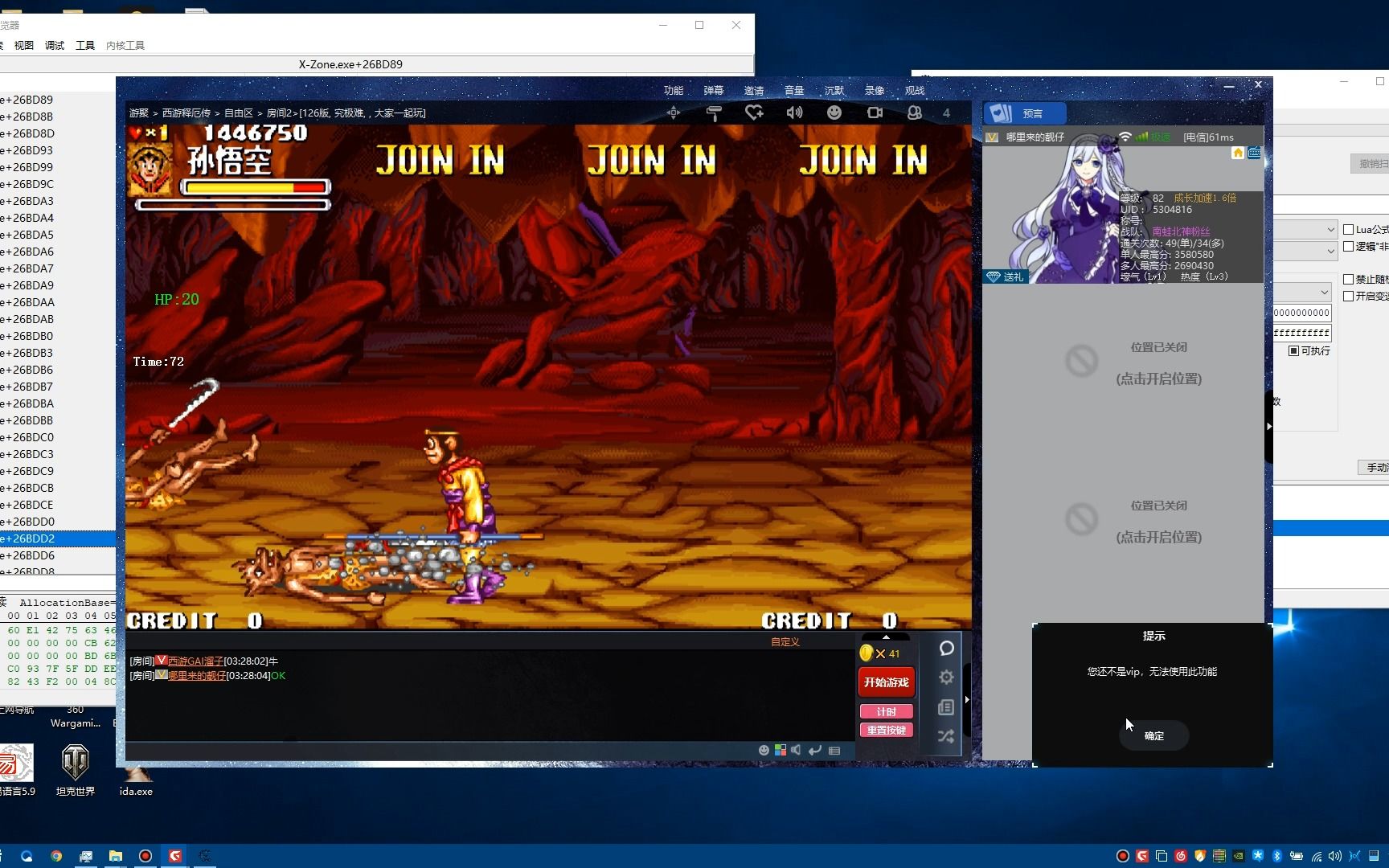Viewport: 1389px width, 868px height.
Task: Open the news list icon below gear
Action: click(946, 707)
